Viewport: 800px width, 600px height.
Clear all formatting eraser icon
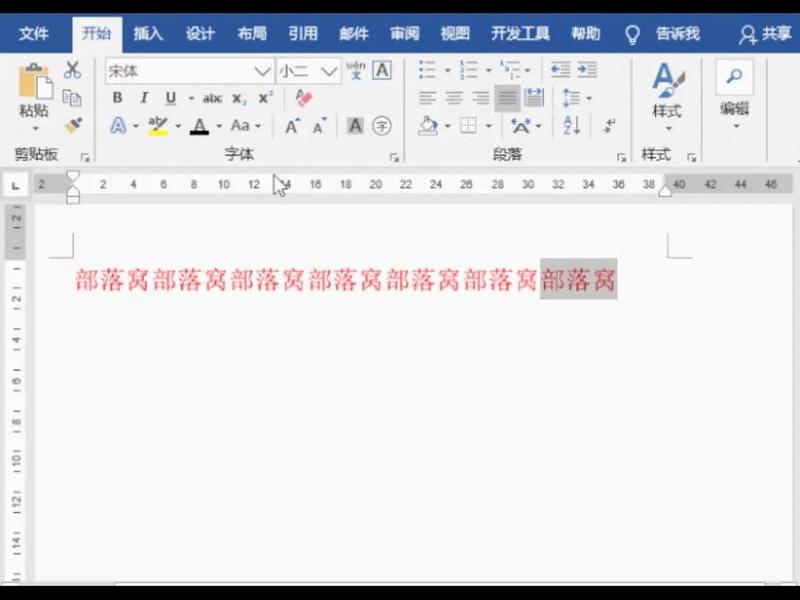304,98
